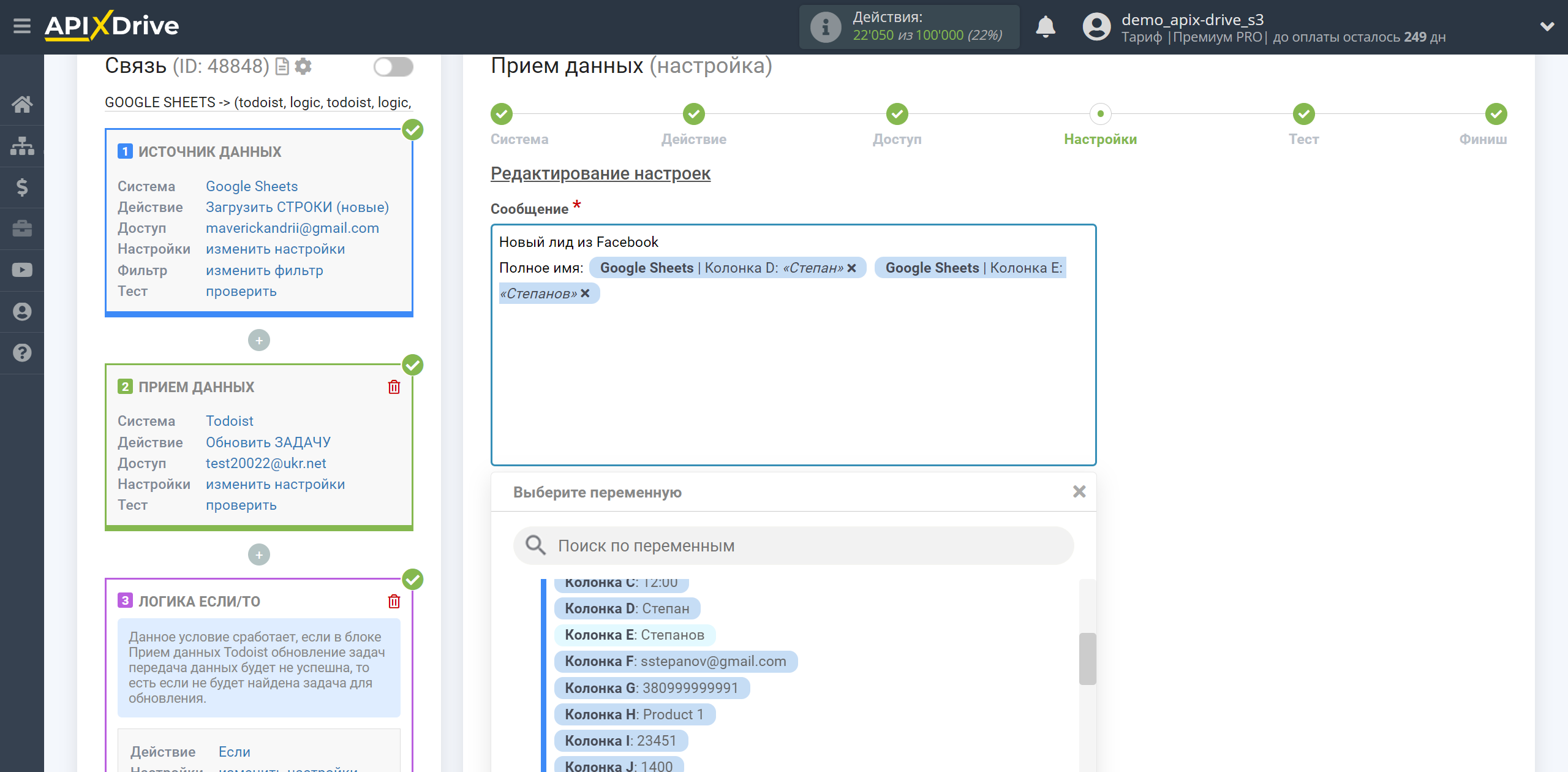Go to the Система step
The width and height of the screenshot is (1568, 772).
502,114
